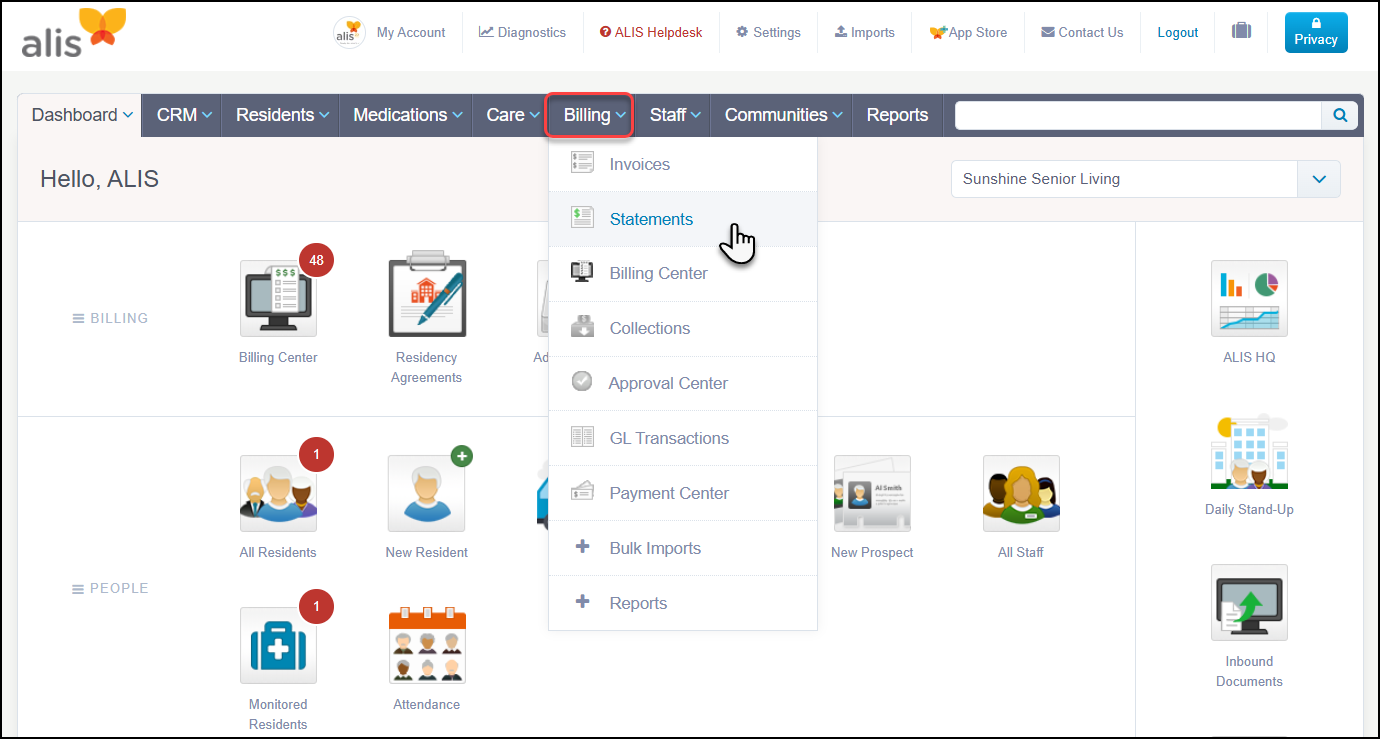Open the Daily Stand-Up building icon
Image resolution: width=1380 pixels, height=739 pixels.
pyautogui.click(x=1249, y=452)
